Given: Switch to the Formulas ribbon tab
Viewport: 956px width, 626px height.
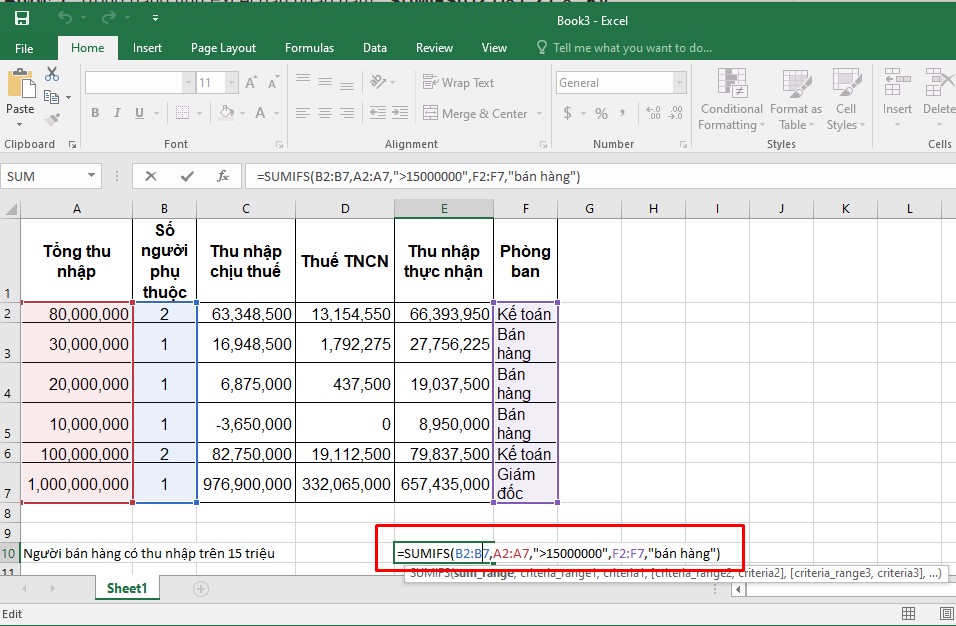Looking at the screenshot, I should (309, 48).
